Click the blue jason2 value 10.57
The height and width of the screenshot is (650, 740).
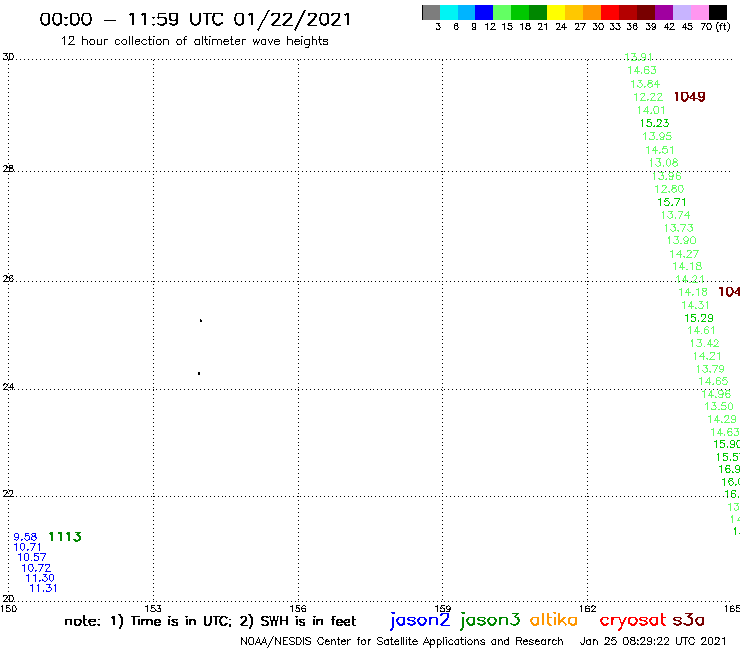[x=32, y=557]
